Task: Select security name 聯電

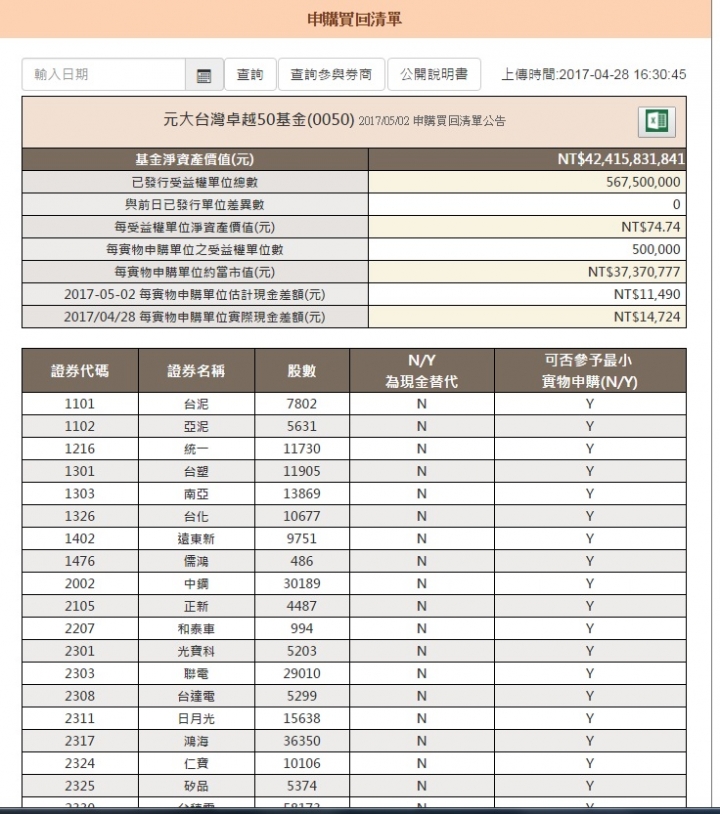Action: 196,674
